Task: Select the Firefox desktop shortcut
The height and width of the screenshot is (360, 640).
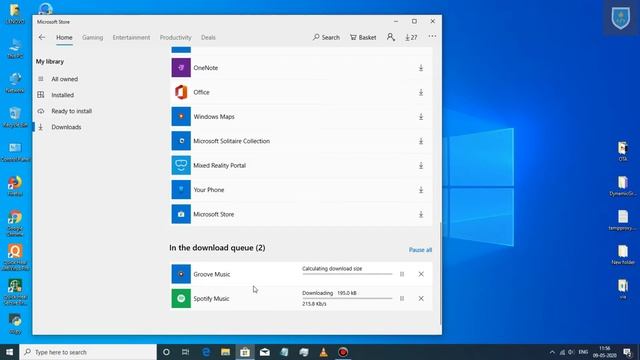Action: (x=15, y=186)
